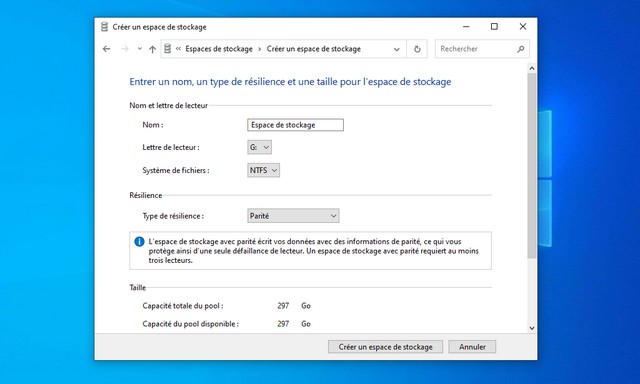Click the page heading Entrer un nom
Screen dimensions: 640x384
pyautogui.click(x=290, y=82)
